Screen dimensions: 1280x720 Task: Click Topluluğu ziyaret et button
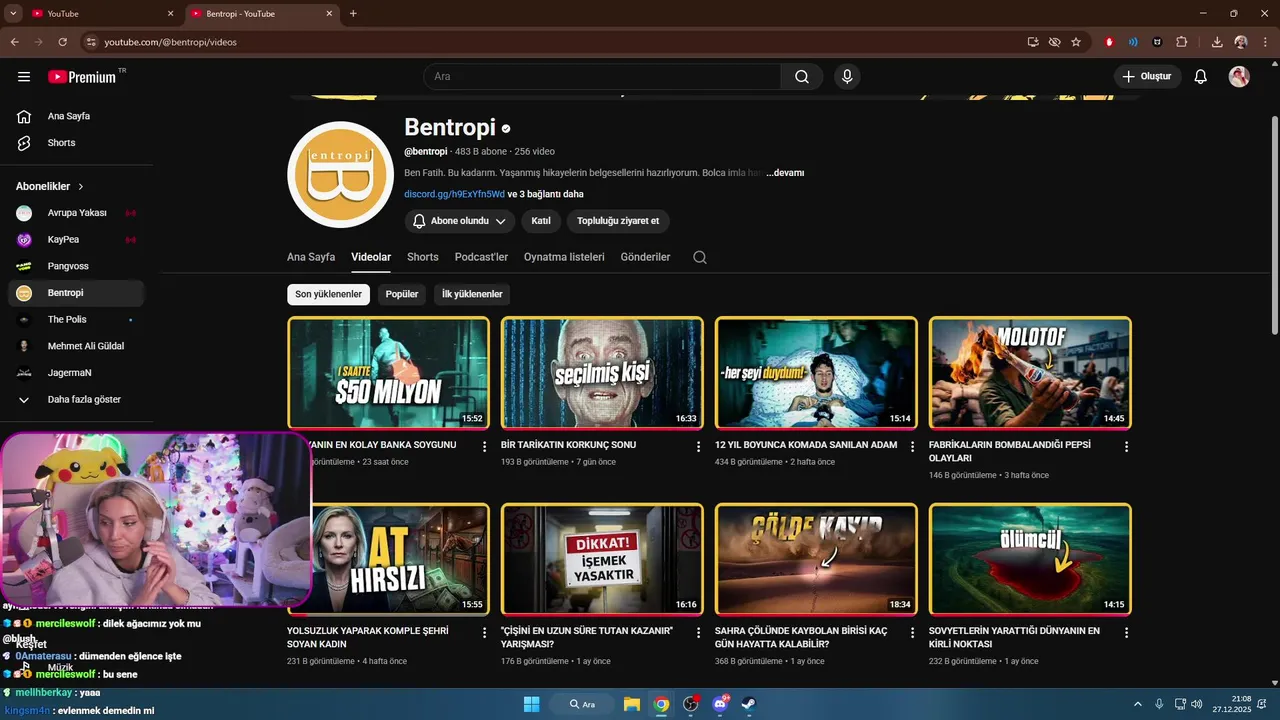[x=618, y=221]
